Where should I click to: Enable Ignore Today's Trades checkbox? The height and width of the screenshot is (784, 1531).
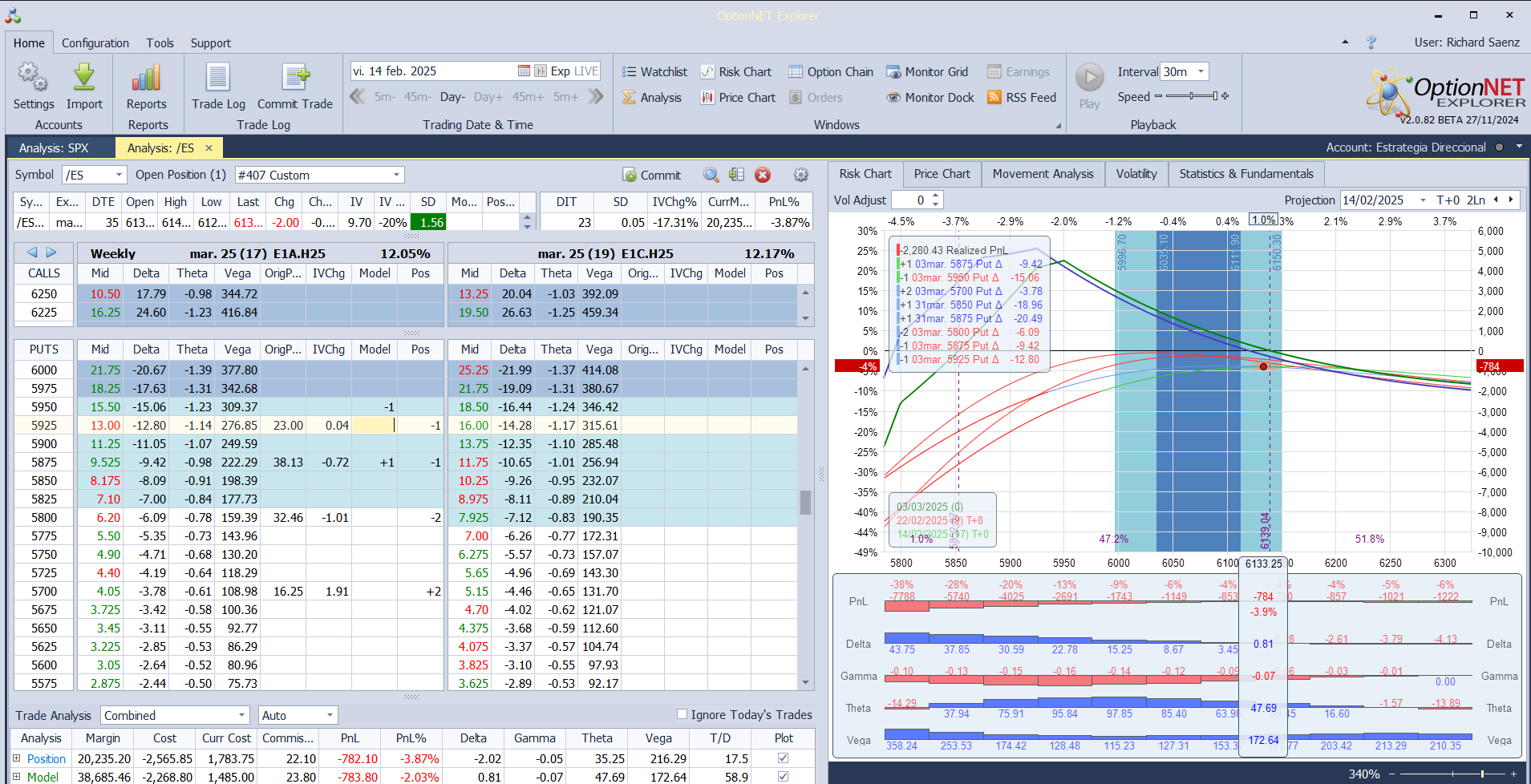pyautogui.click(x=682, y=714)
